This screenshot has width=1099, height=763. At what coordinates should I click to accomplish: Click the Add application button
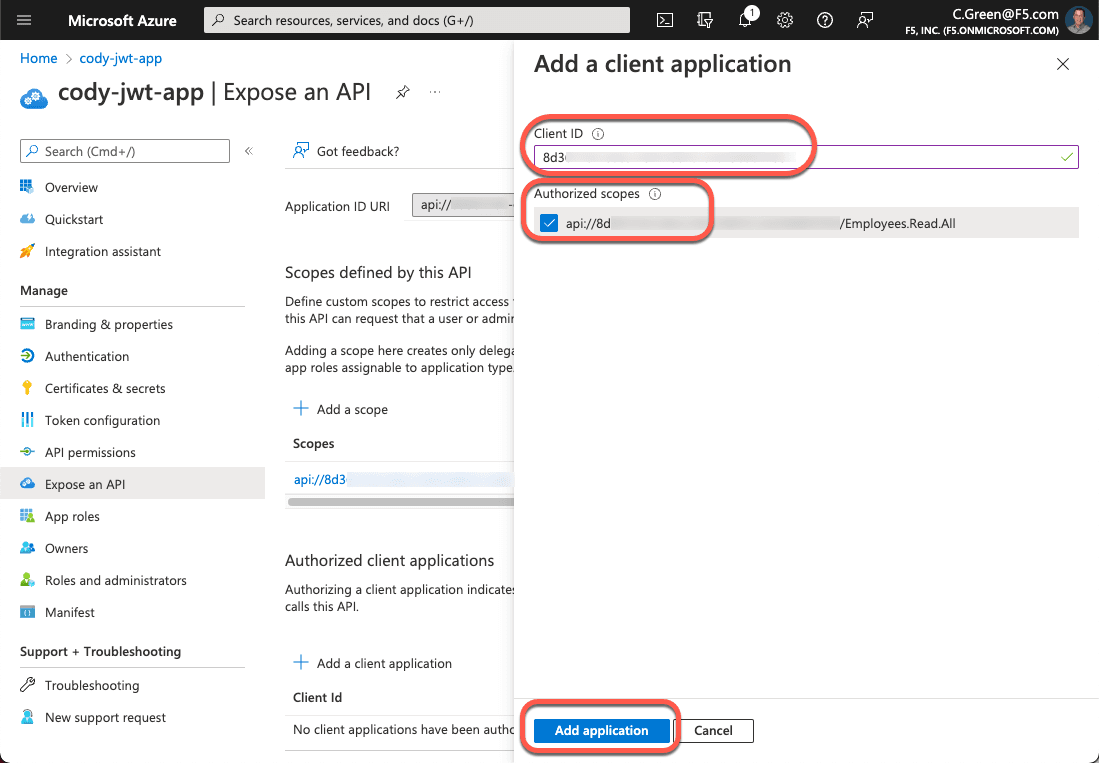600,730
